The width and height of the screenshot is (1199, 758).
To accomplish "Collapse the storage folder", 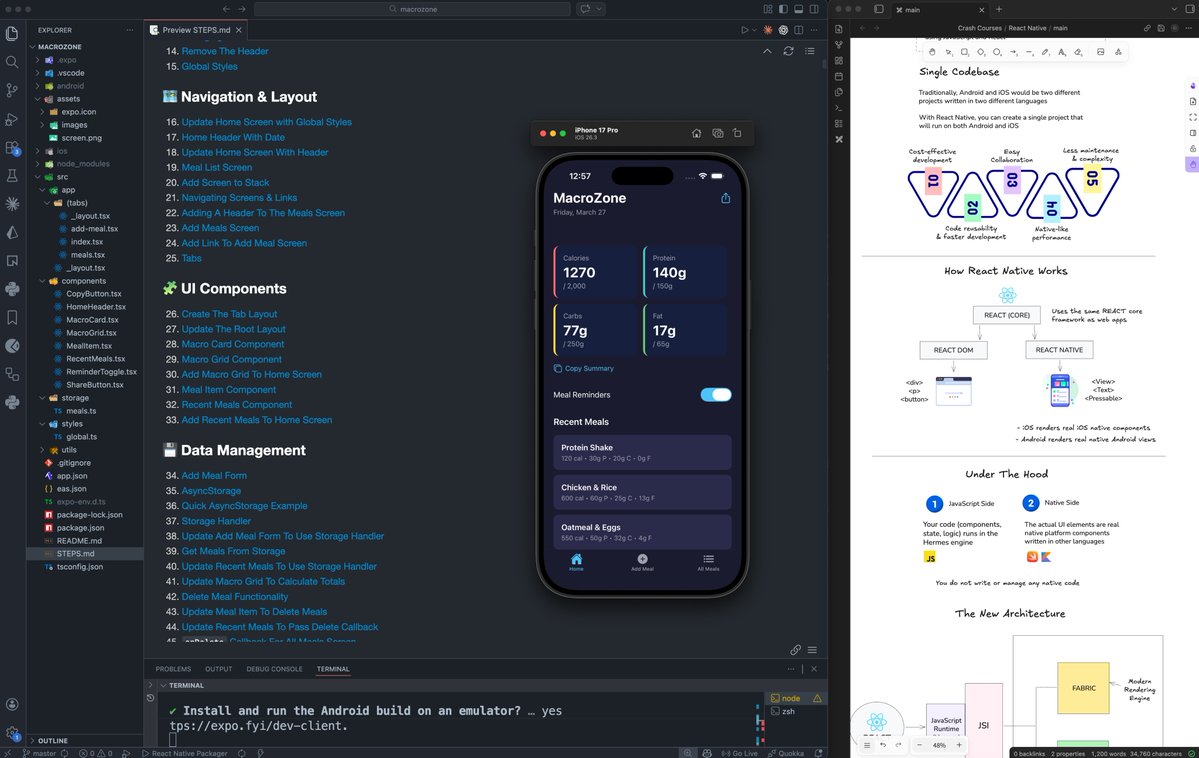I will pyautogui.click(x=84, y=398).
